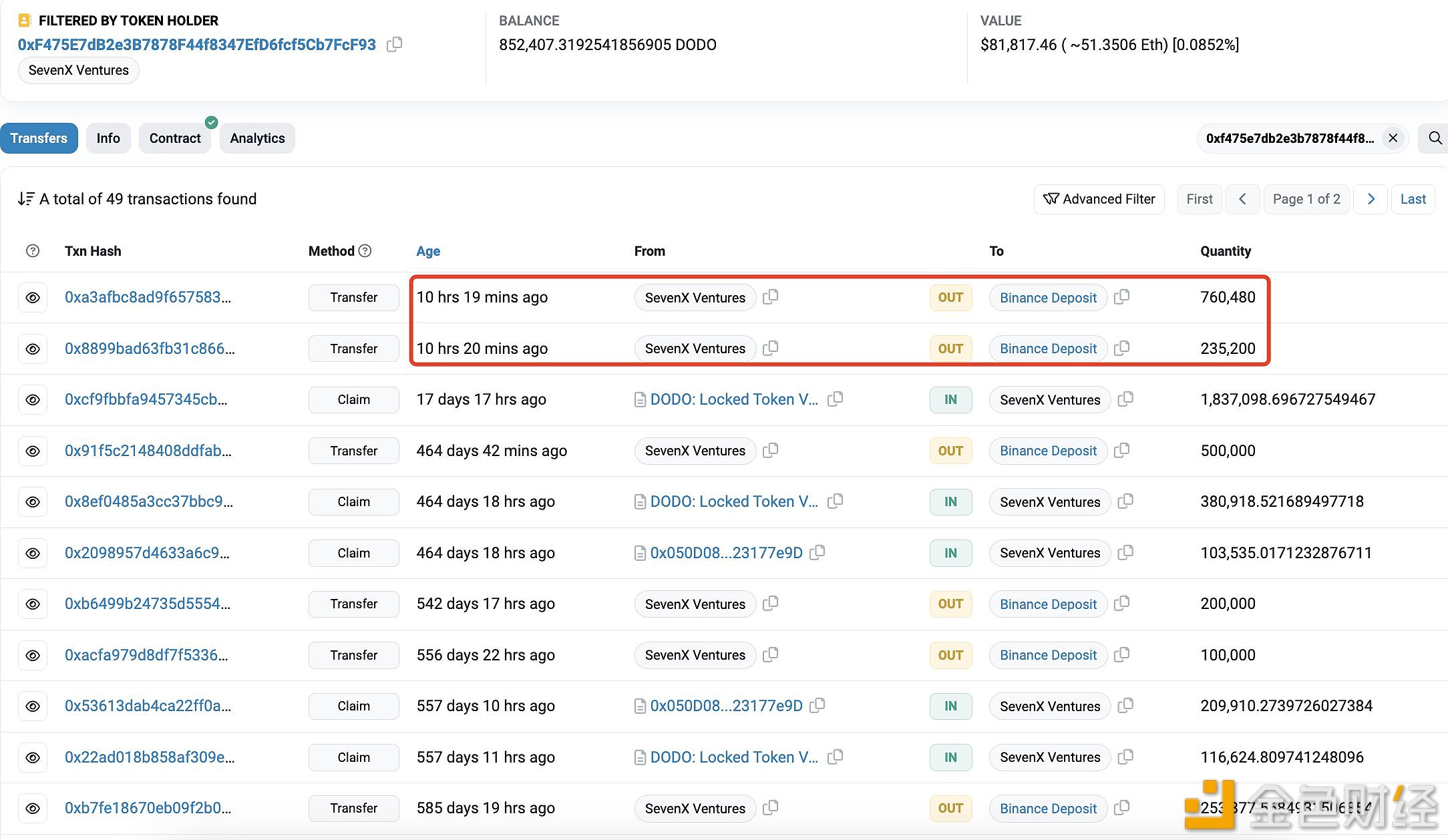
Task: Click the SevenX Ventures label under address
Action: [x=79, y=70]
